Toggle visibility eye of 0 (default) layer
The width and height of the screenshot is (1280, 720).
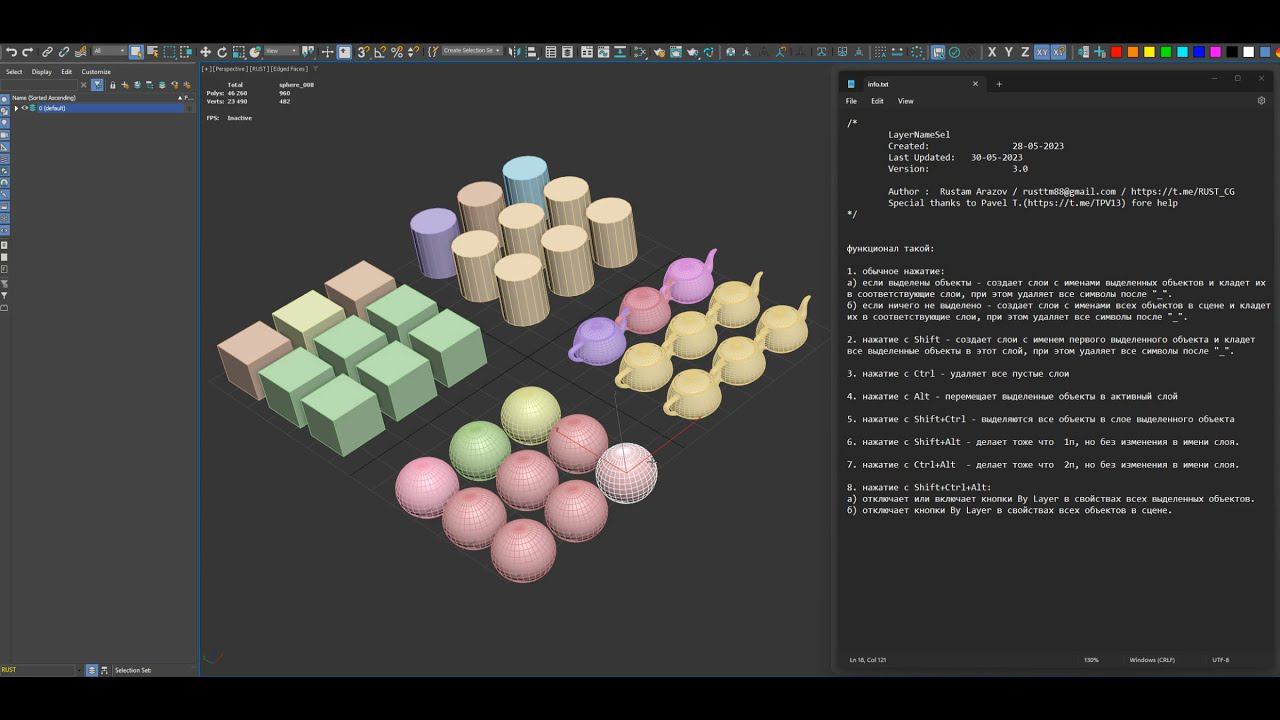(x=24, y=108)
